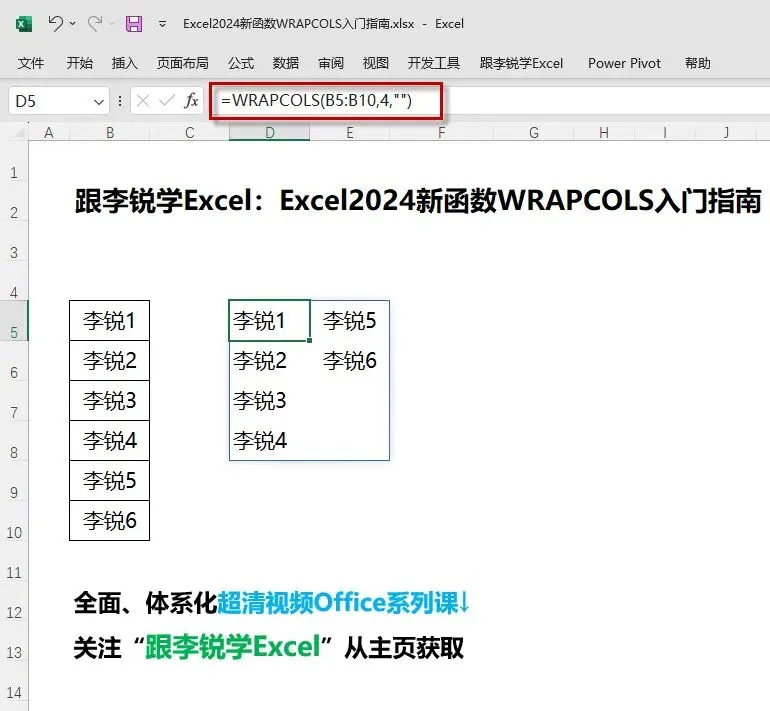The height and width of the screenshot is (711, 770).
Task: Select the 审阅 ribbon tab
Action: (330, 63)
